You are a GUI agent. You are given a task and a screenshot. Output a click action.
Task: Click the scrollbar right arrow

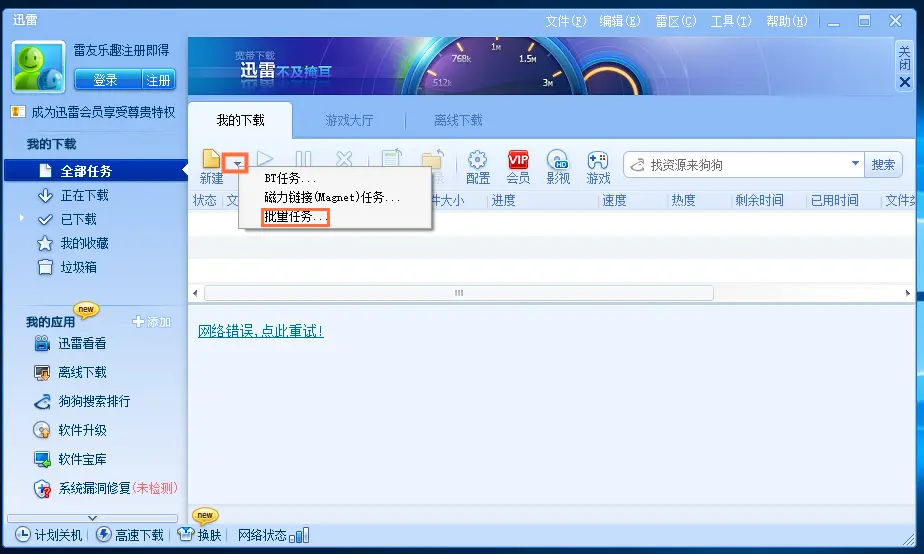tap(908, 293)
